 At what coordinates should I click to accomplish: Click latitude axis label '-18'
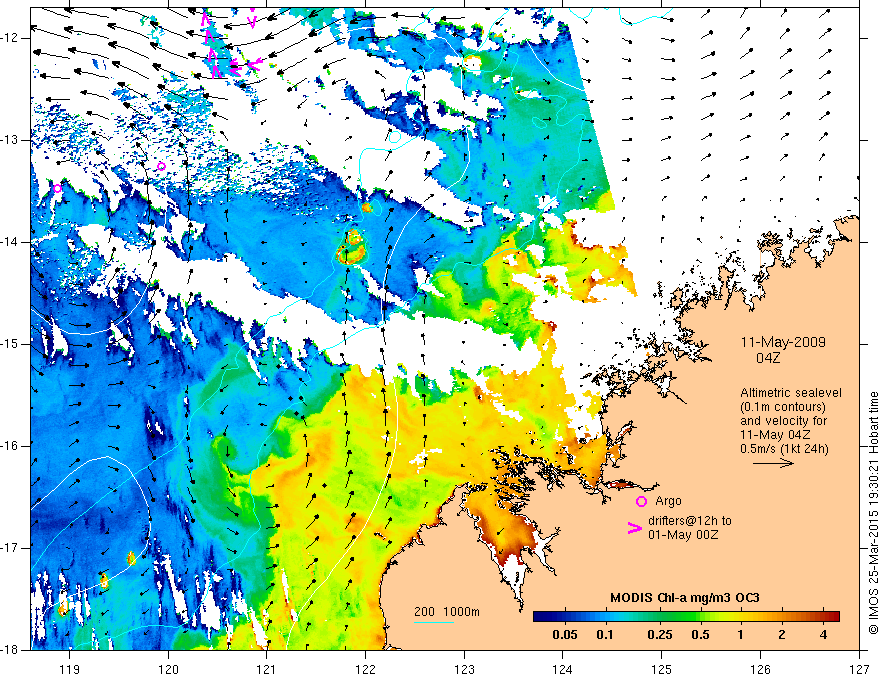[x=12, y=650]
